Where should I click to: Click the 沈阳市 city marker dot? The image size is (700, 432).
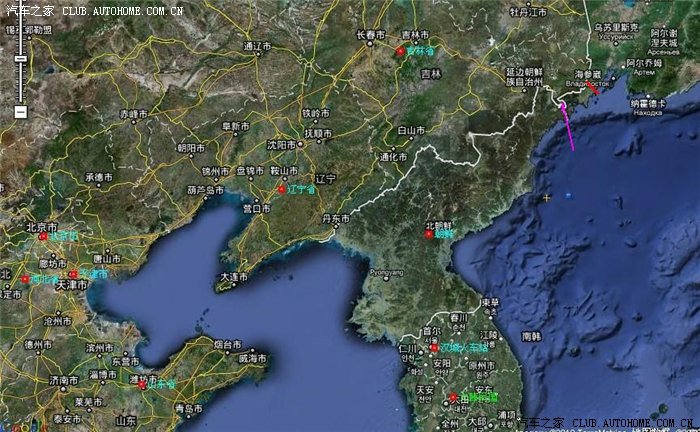pos(300,144)
